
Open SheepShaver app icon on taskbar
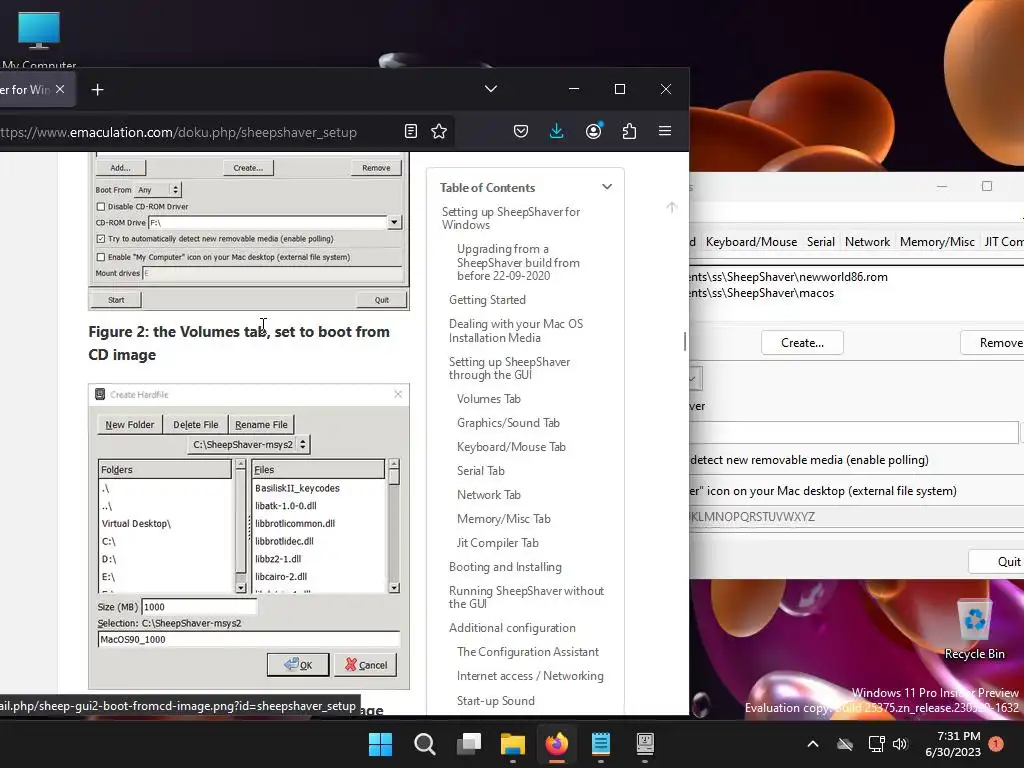click(x=645, y=744)
